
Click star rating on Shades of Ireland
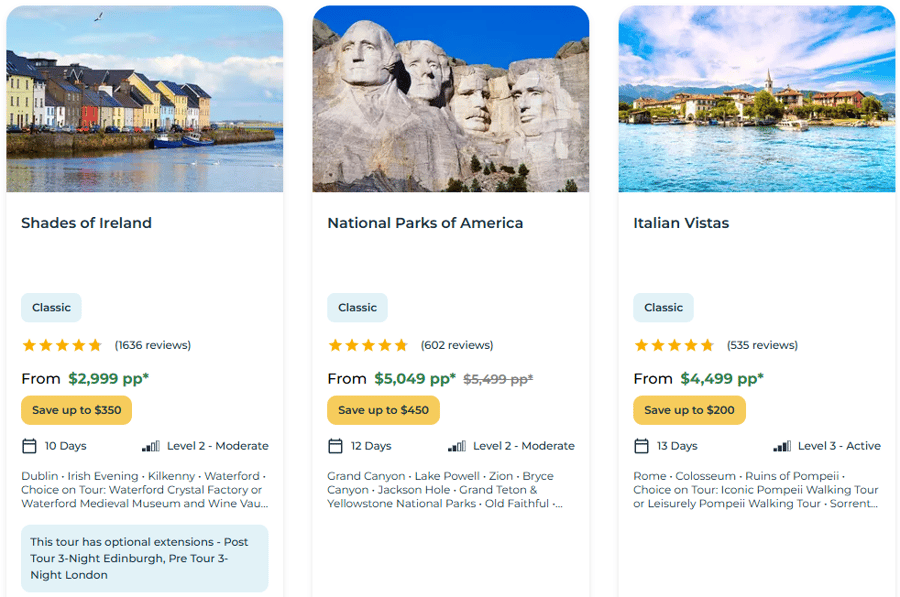62,345
